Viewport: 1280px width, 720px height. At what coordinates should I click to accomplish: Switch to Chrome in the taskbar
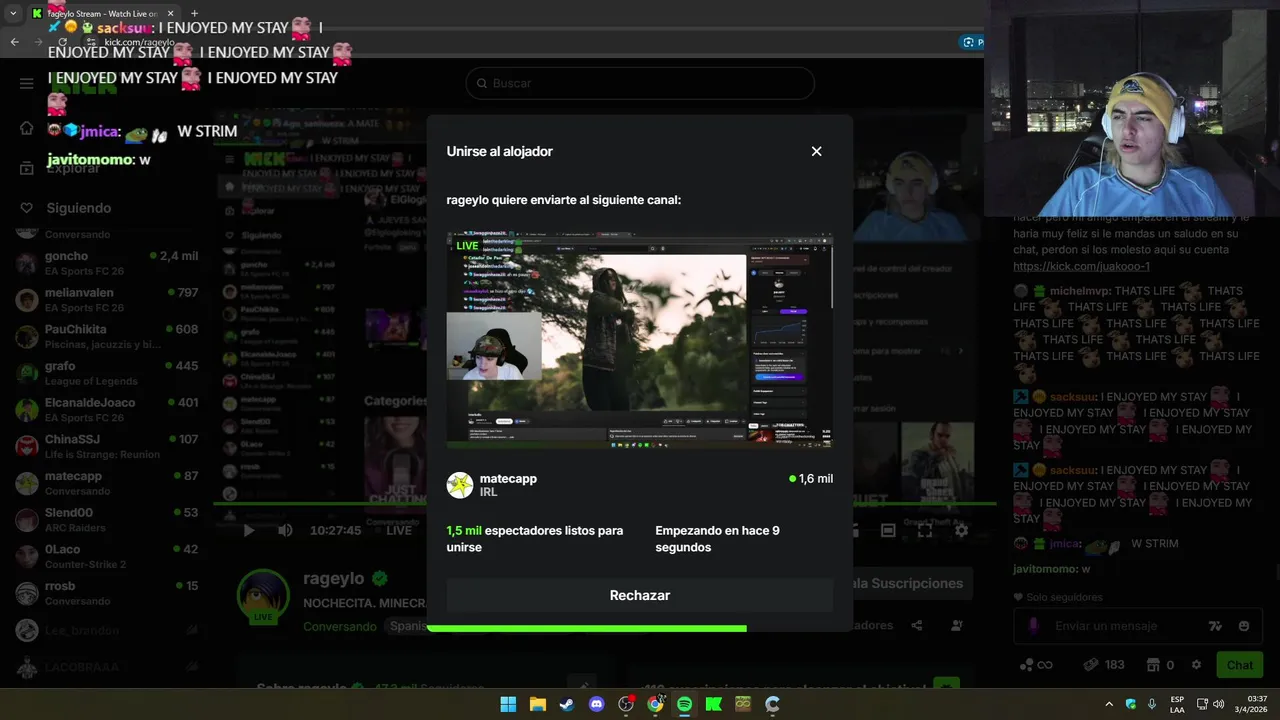(x=655, y=704)
